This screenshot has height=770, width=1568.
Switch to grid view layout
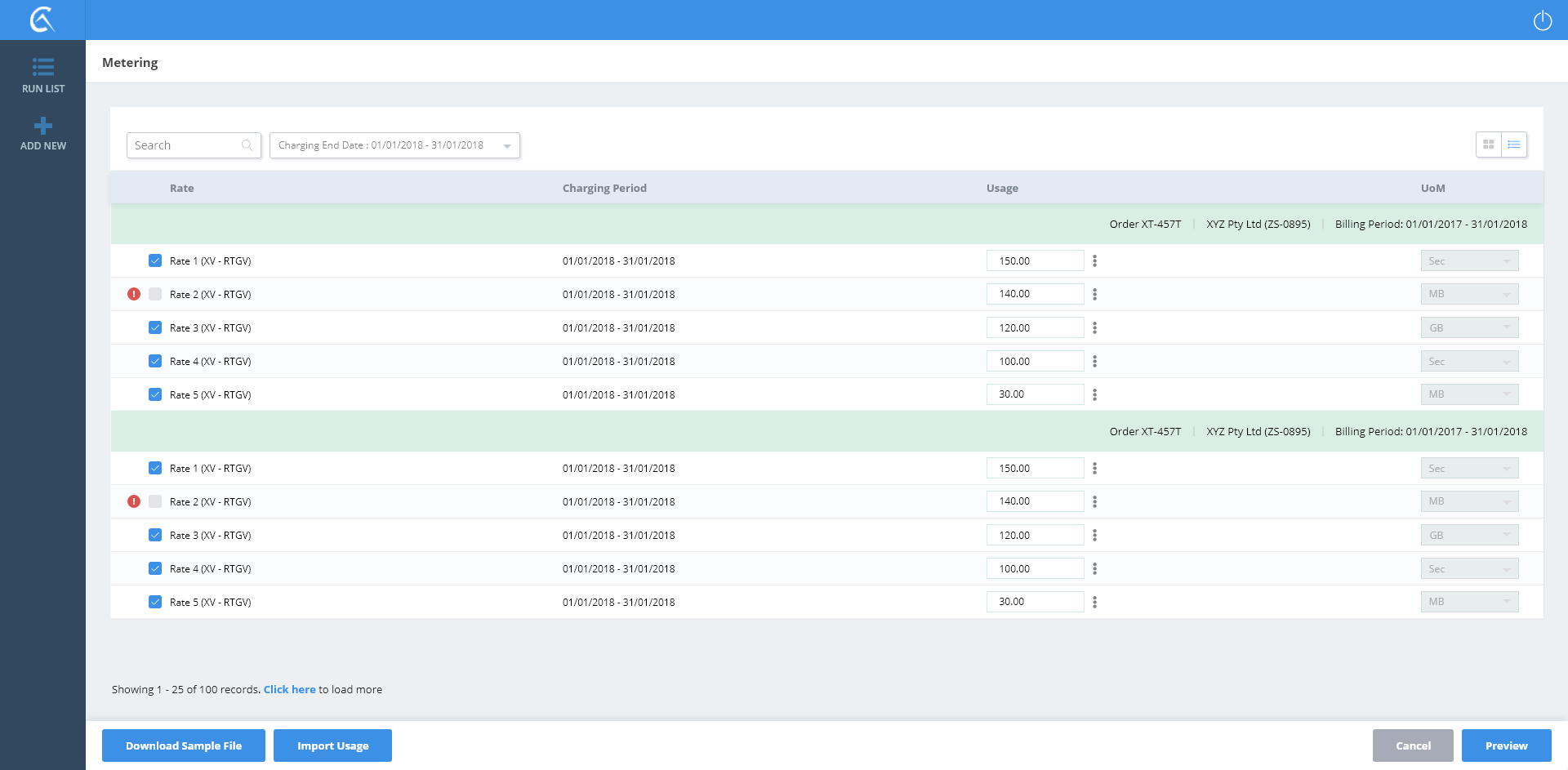pos(1488,145)
